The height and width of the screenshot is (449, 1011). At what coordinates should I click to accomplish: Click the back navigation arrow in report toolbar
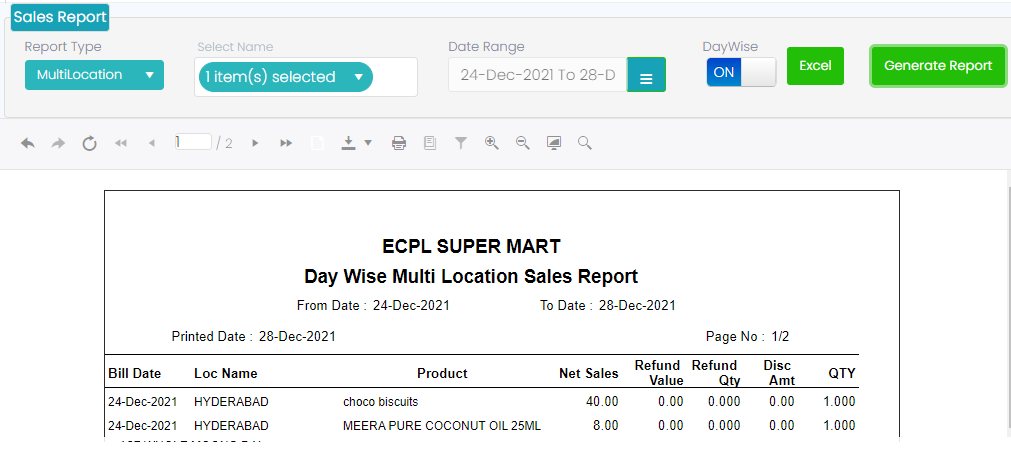click(28, 144)
